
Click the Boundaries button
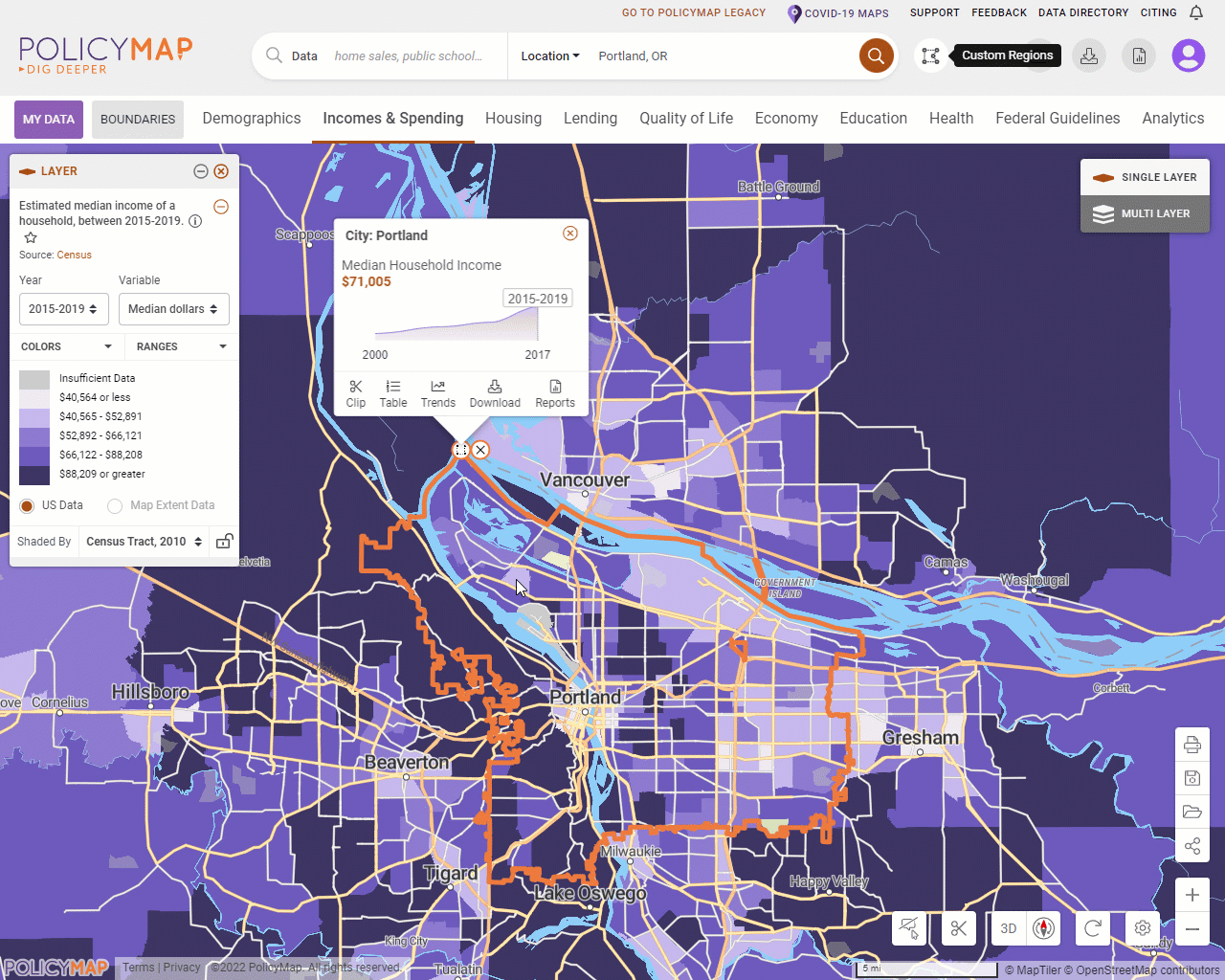tap(138, 120)
